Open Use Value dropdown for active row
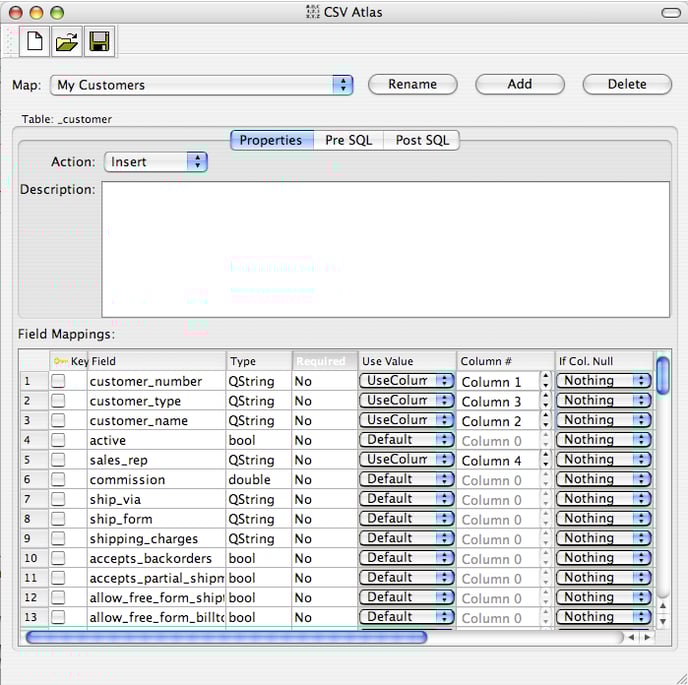Image resolution: width=688 pixels, height=685 pixels. (406, 440)
